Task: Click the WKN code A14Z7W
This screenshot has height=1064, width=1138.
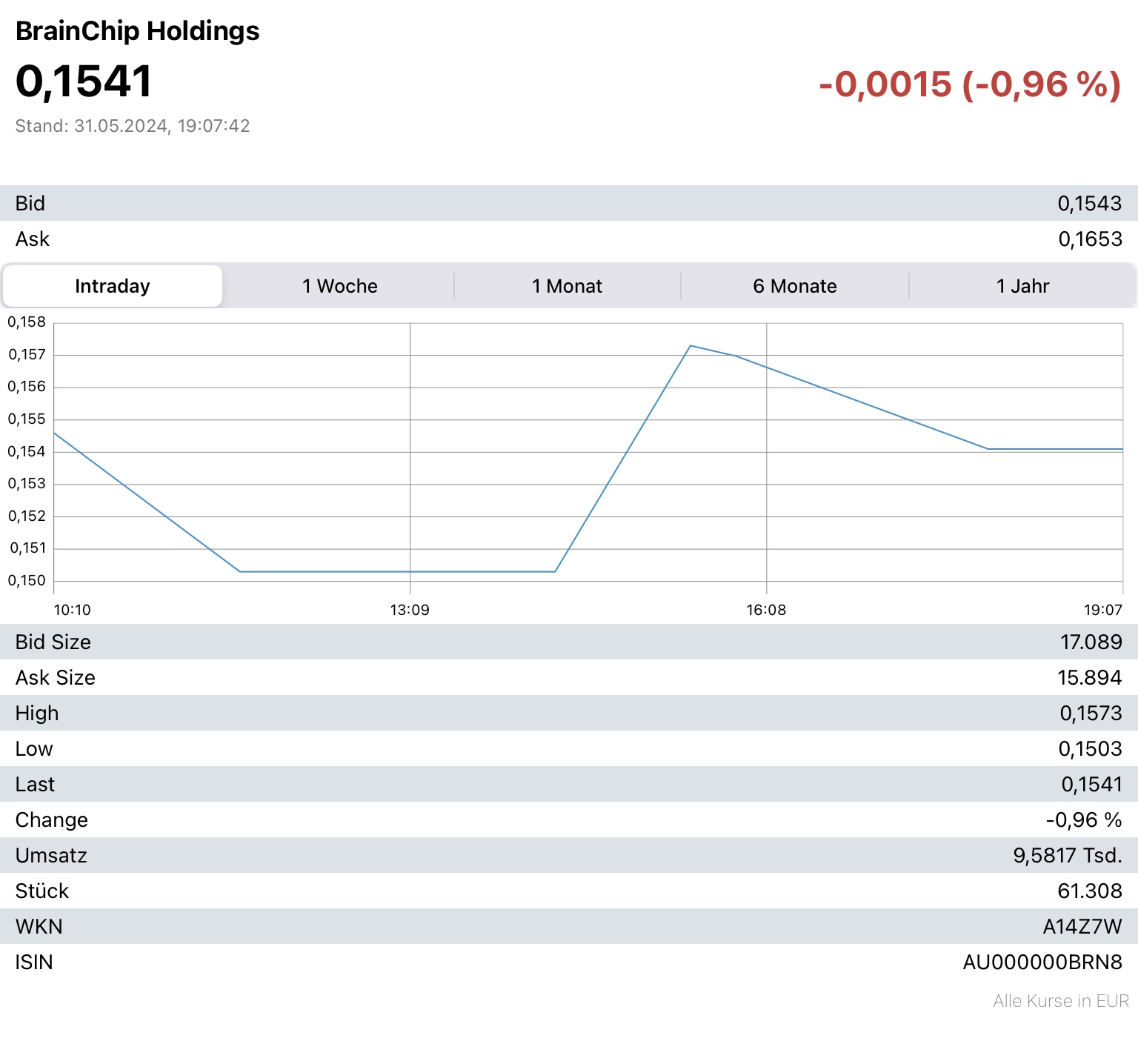Action: click(x=1082, y=927)
